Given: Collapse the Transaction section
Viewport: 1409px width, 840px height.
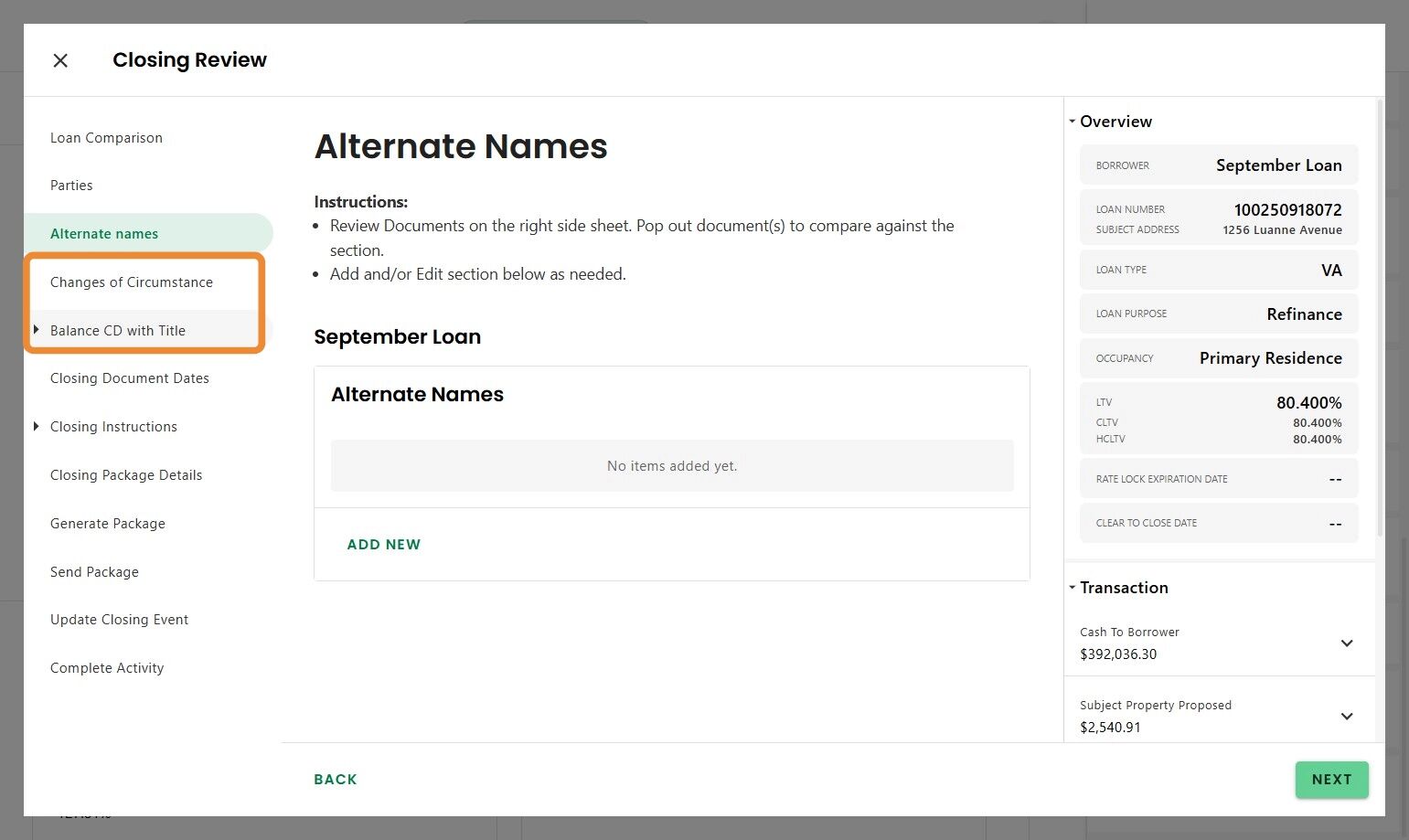Looking at the screenshot, I should click(1073, 588).
